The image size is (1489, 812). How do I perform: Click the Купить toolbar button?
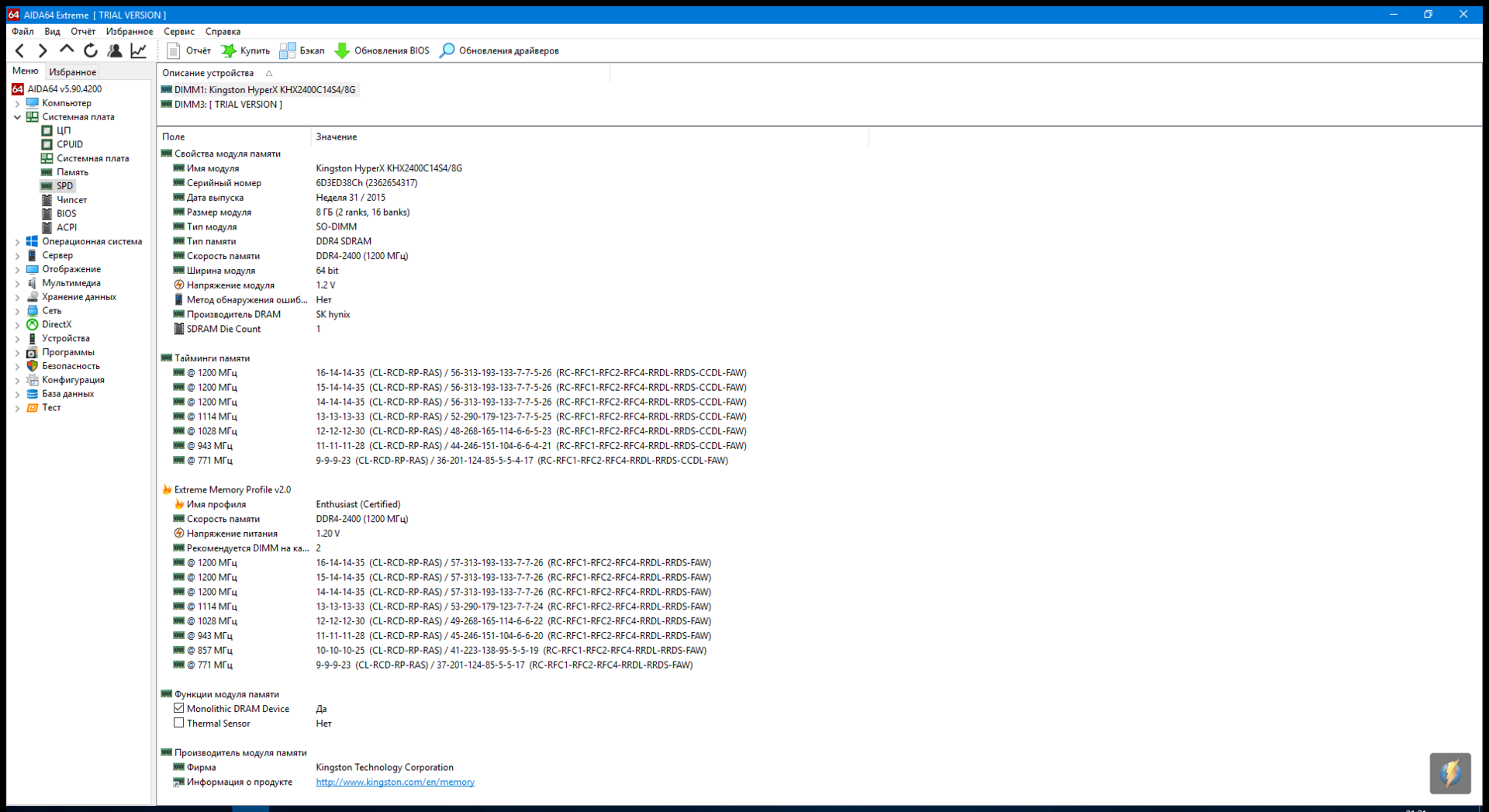(x=245, y=51)
